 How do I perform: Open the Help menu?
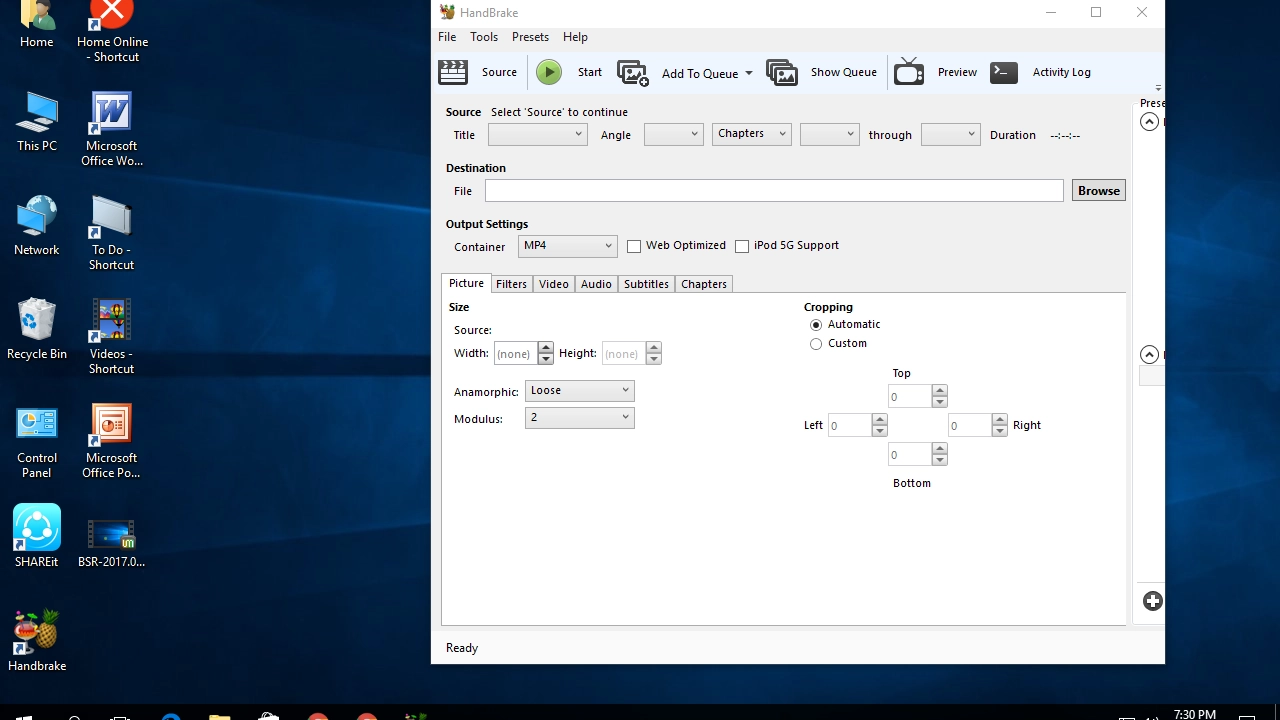point(575,37)
